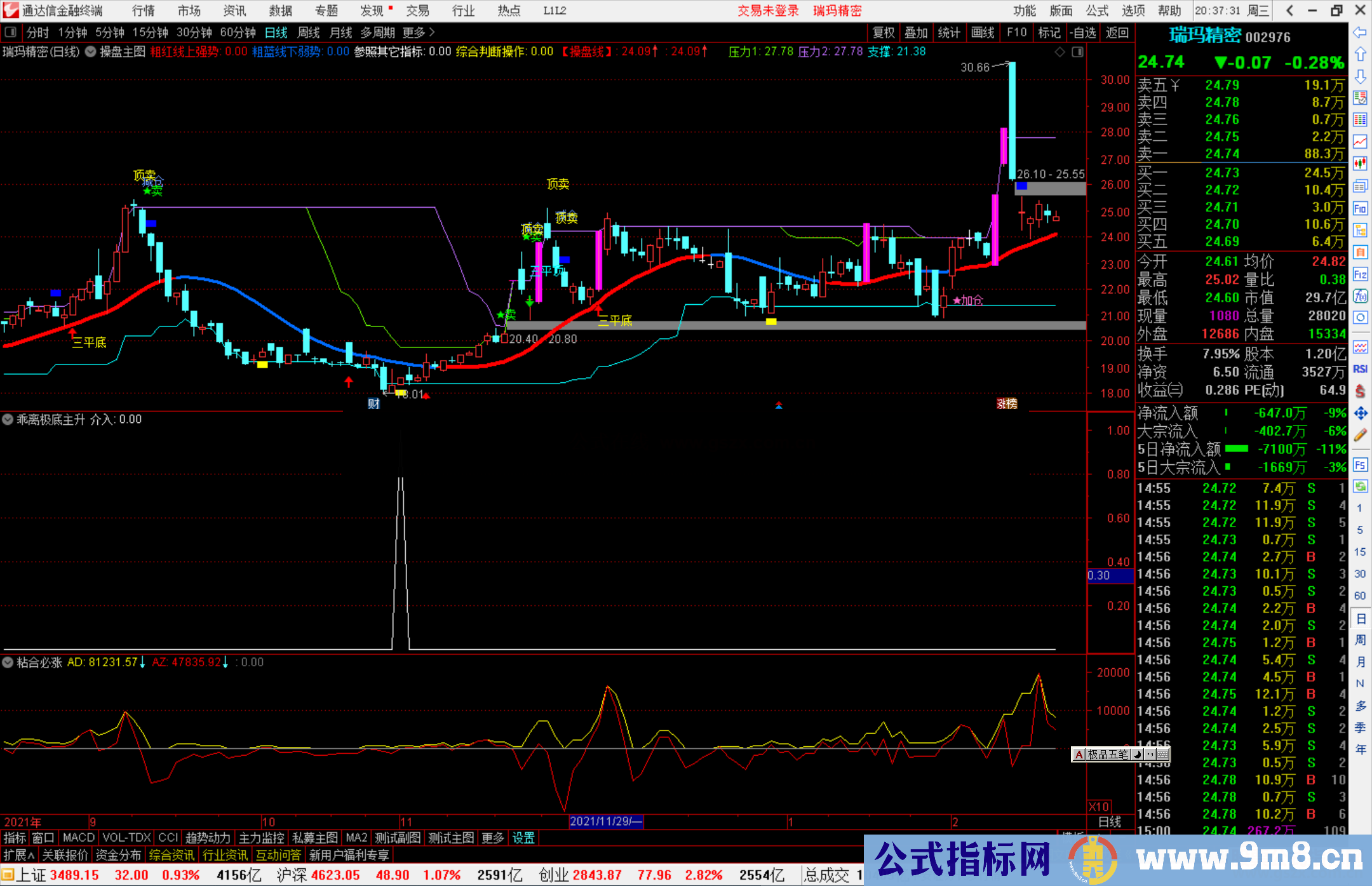The image size is (1372, 886).
Task: Click the f(x) formula icon in sidebar
Action: [x=1360, y=296]
